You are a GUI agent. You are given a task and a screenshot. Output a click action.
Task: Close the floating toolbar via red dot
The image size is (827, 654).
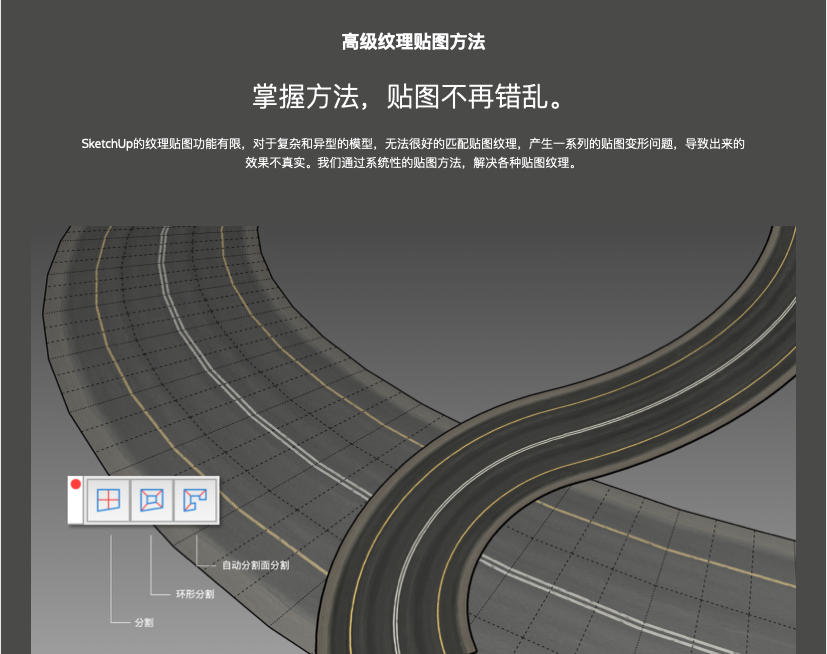[75, 484]
